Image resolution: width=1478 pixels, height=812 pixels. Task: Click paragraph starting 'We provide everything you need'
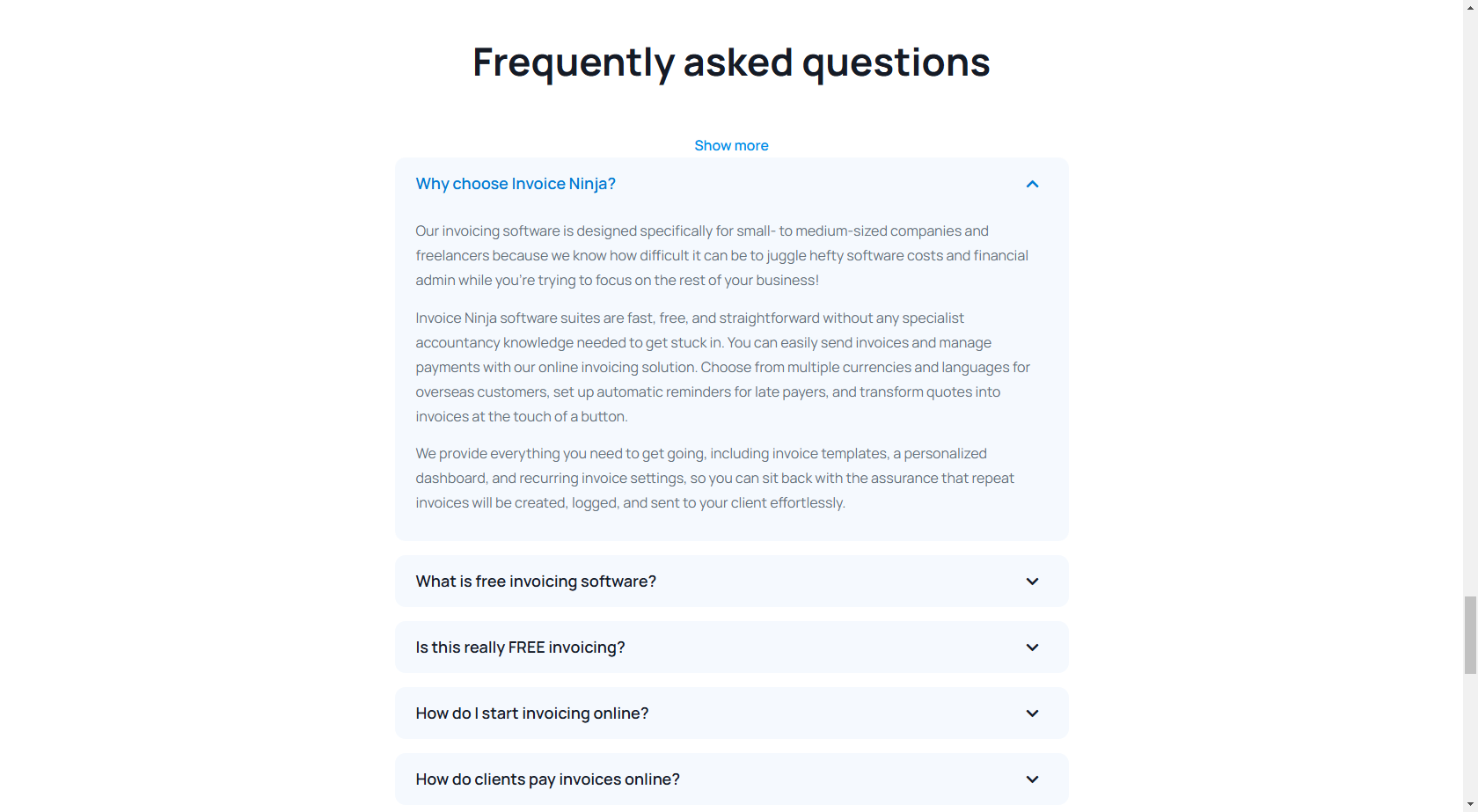pos(714,479)
